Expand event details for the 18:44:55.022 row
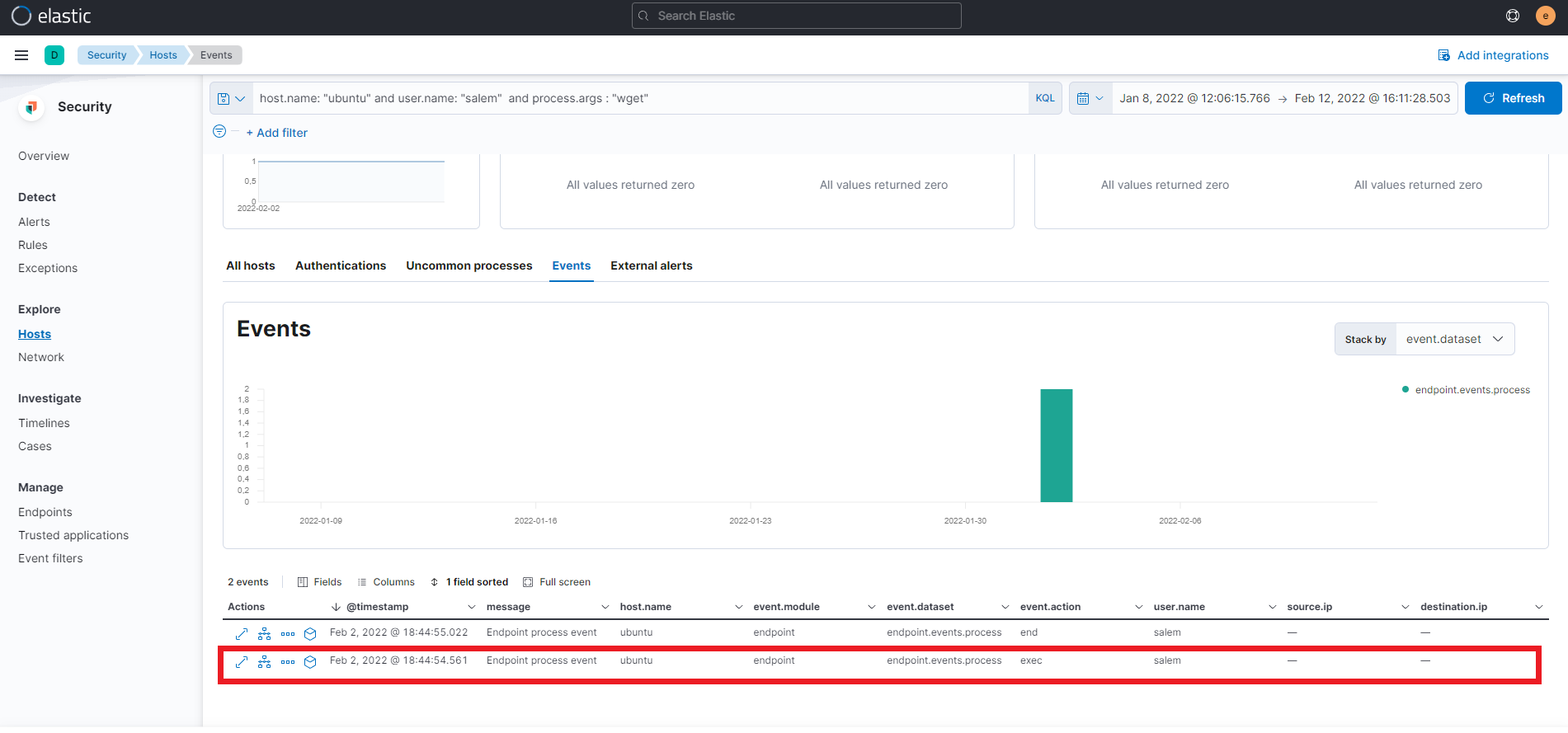This screenshot has height=733, width=1568. pos(242,633)
